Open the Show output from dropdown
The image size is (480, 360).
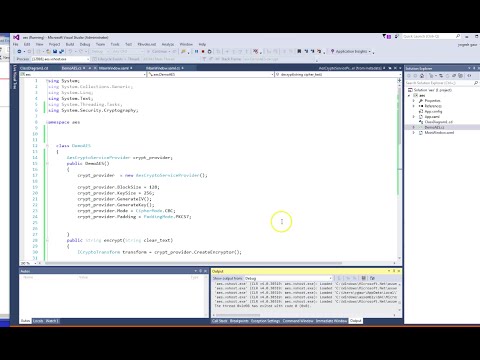288,278
